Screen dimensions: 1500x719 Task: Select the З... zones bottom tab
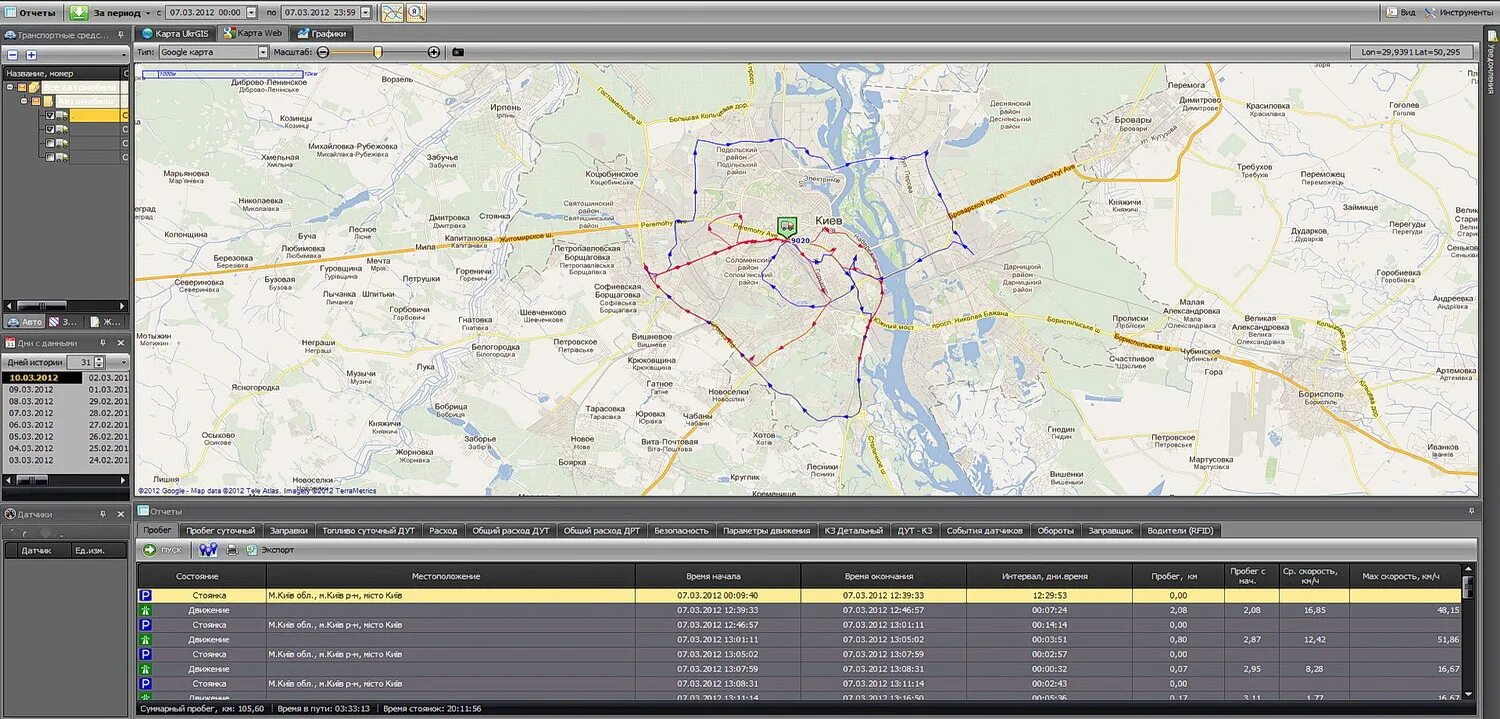(x=64, y=322)
